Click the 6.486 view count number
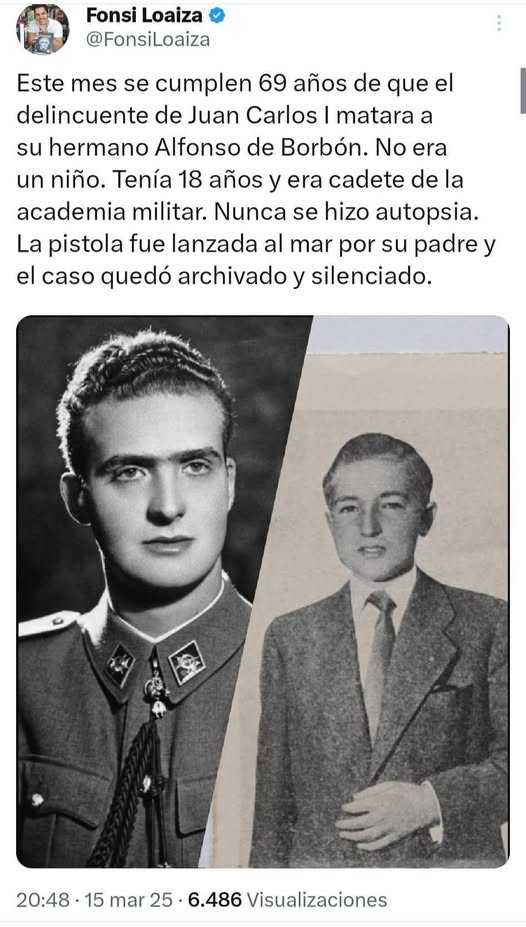This screenshot has width=526, height=927. coord(215,899)
